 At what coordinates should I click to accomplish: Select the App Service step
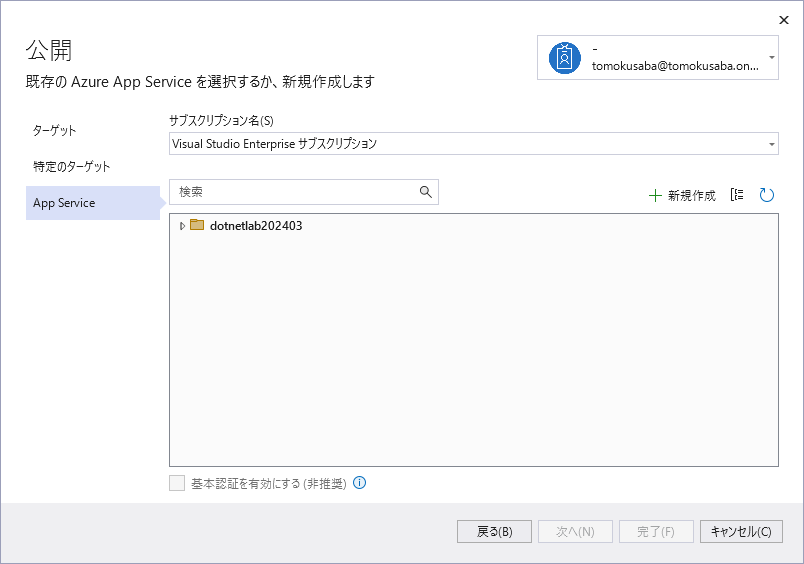tap(93, 203)
